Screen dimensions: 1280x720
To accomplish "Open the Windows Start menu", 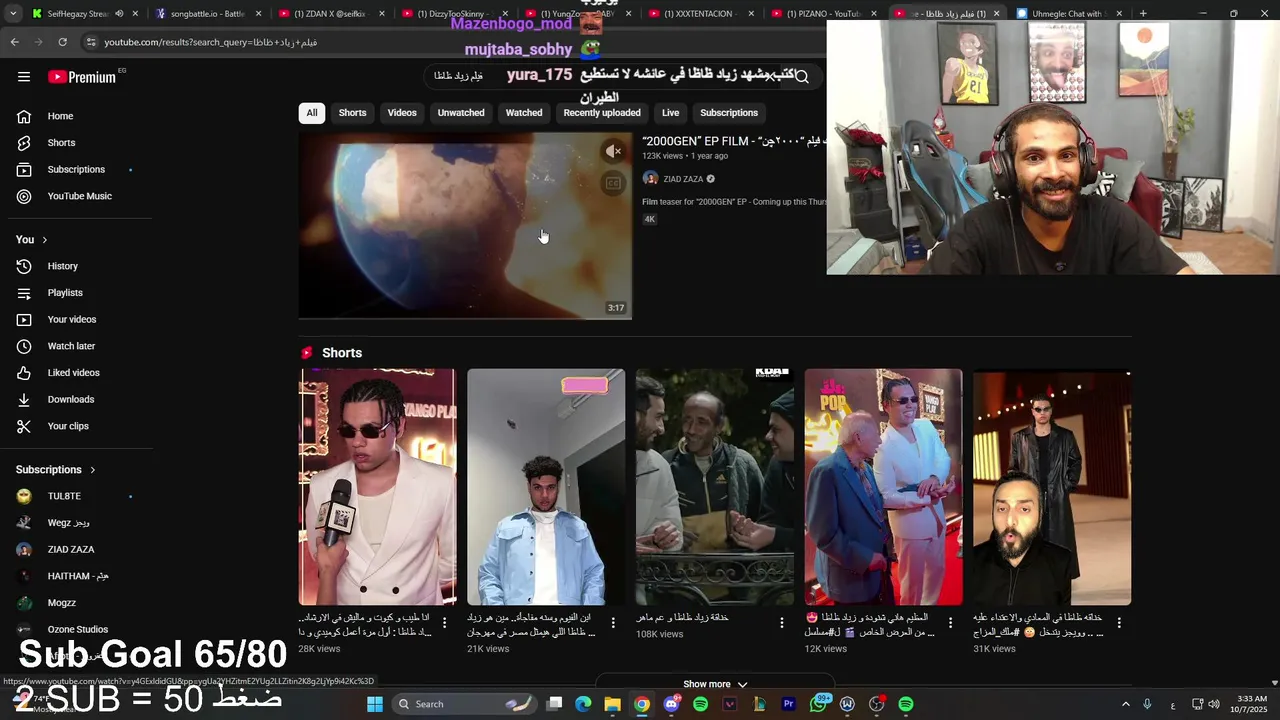I will click(375, 704).
